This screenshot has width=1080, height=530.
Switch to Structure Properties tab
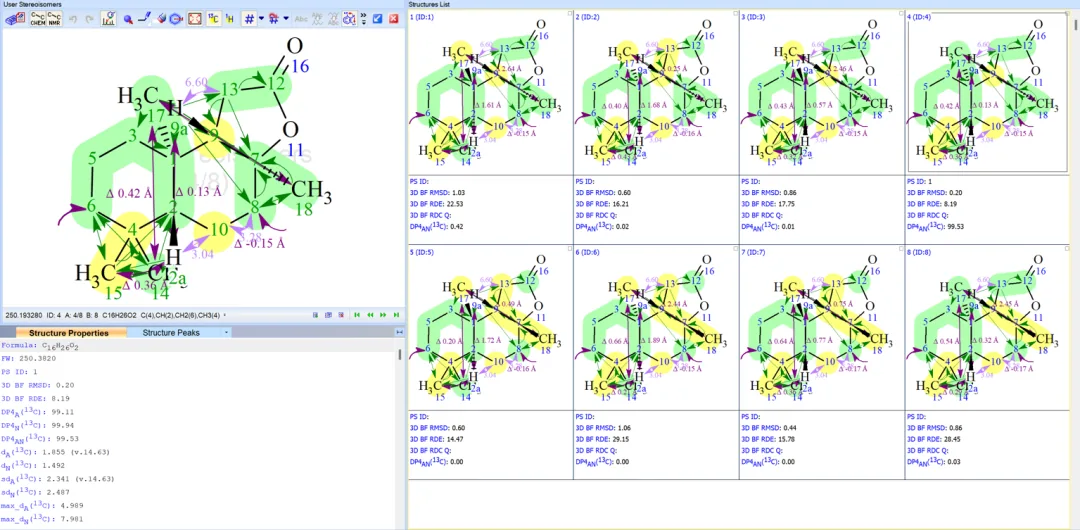click(x=68, y=333)
